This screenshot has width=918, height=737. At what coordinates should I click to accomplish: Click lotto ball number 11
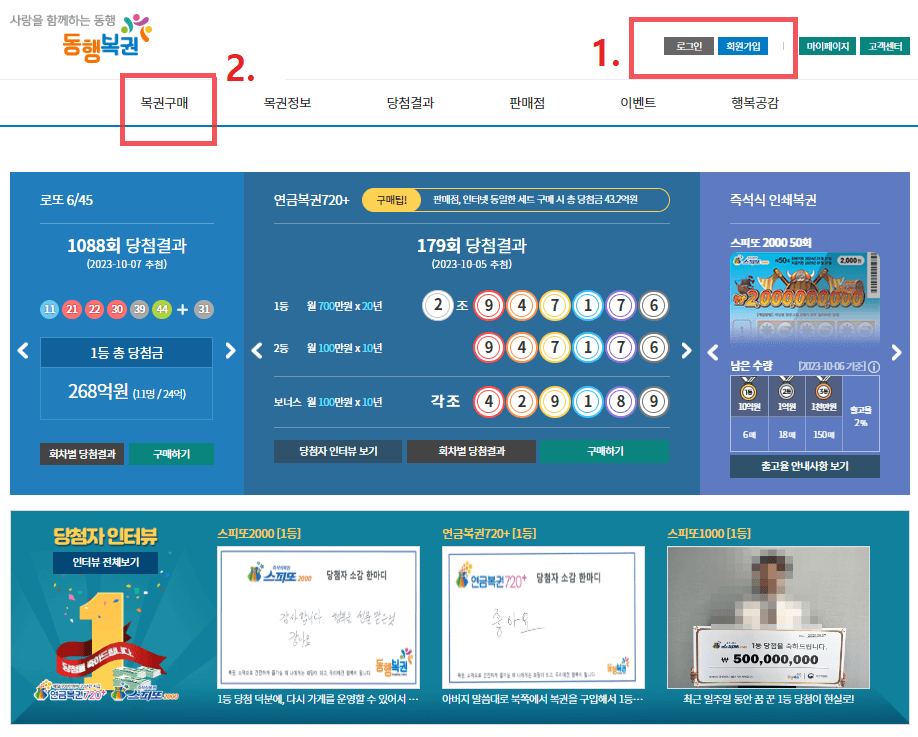(x=49, y=309)
